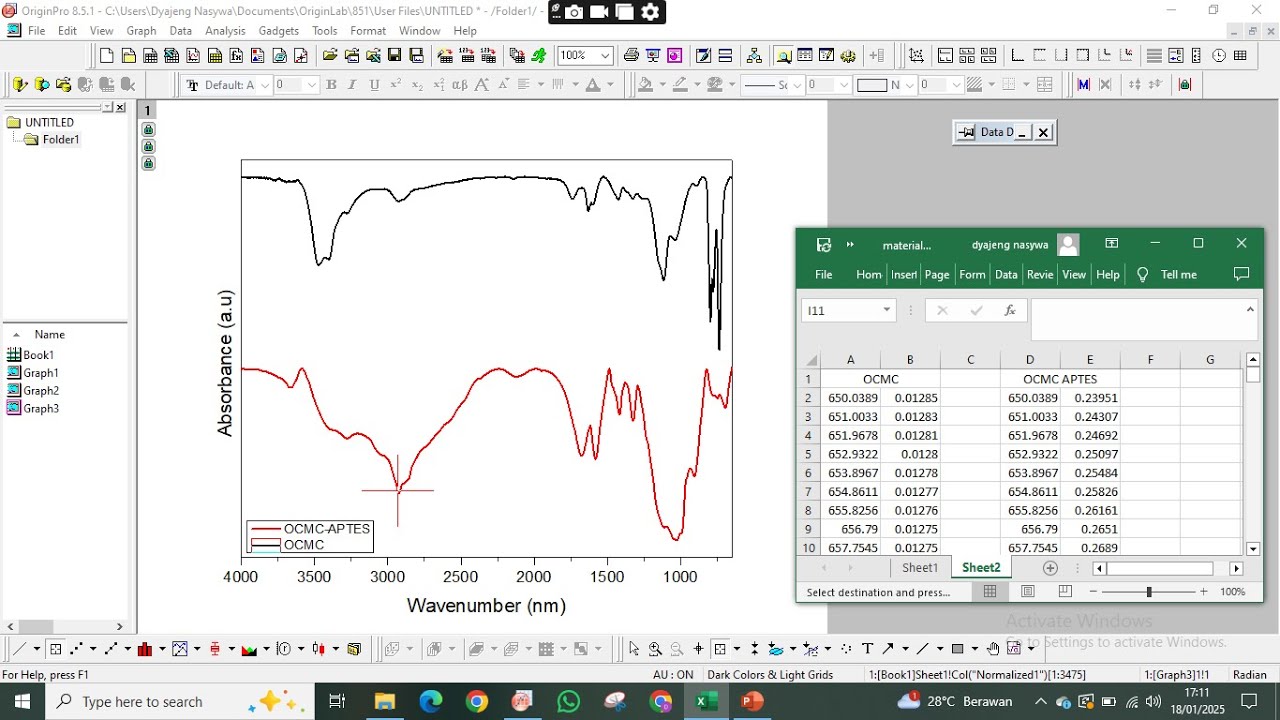Click the Open project folder icon

click(x=330, y=56)
